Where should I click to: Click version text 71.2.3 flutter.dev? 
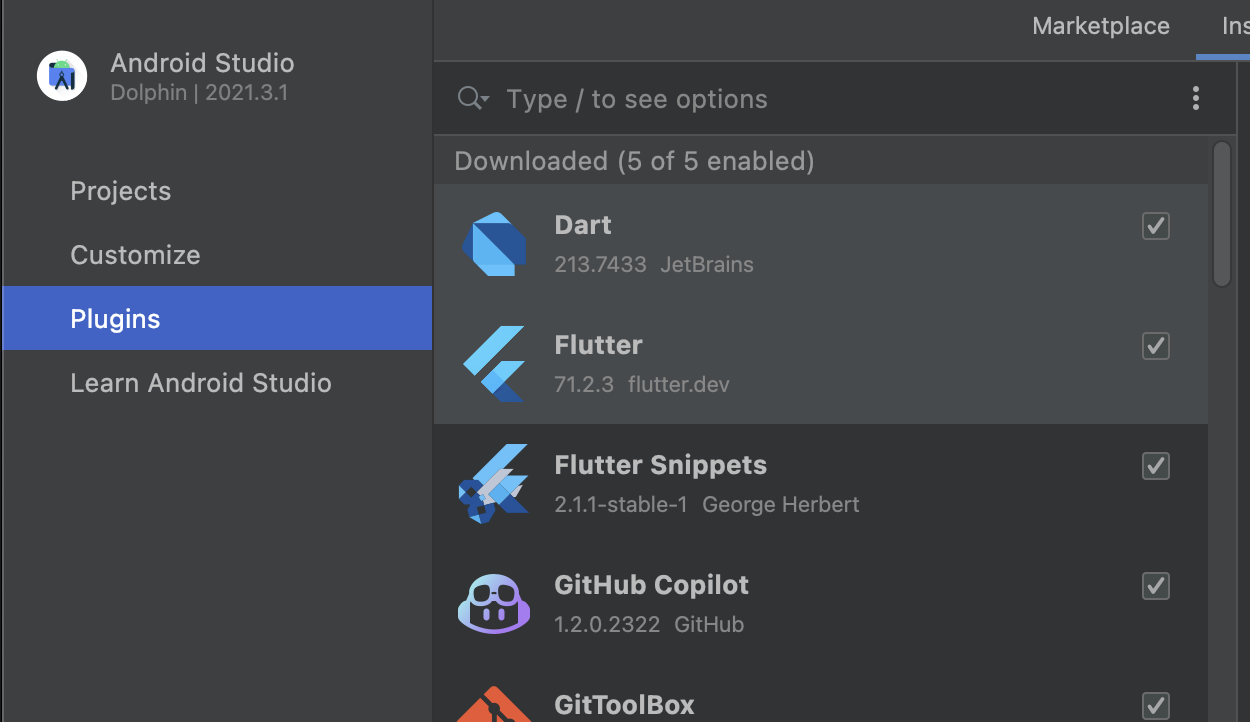[x=642, y=385]
